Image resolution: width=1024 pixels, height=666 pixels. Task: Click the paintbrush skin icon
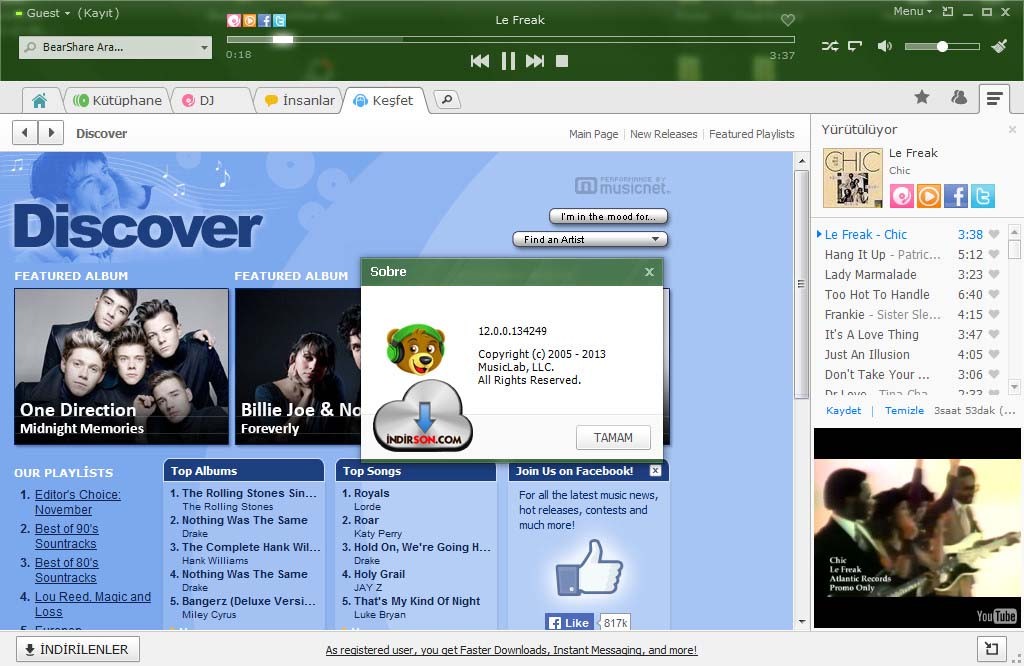pyautogui.click(x=999, y=46)
